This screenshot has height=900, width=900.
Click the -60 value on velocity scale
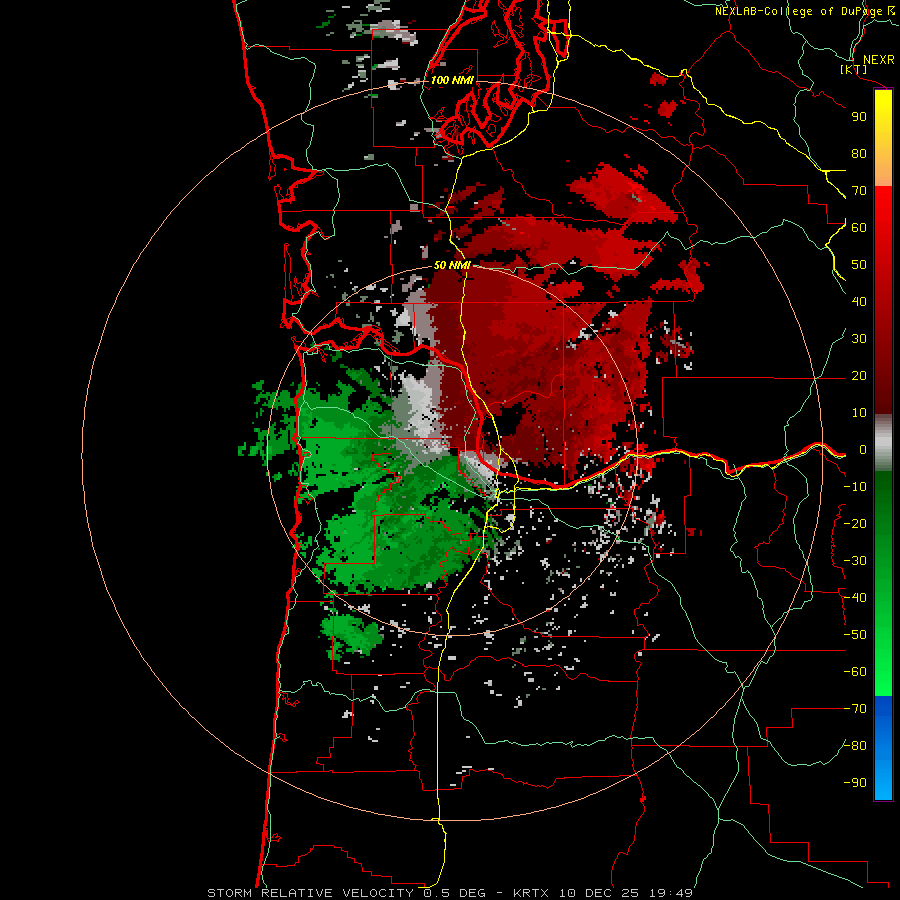pos(855,672)
